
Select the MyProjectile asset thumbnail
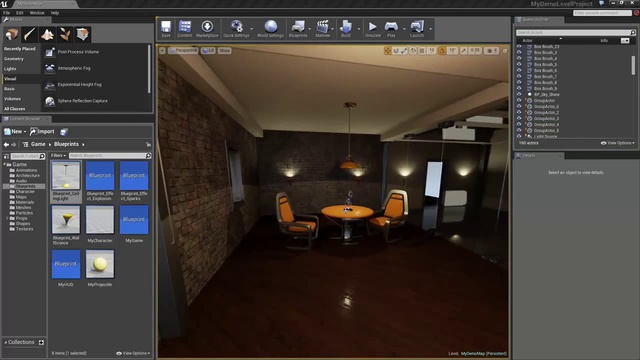click(100, 264)
